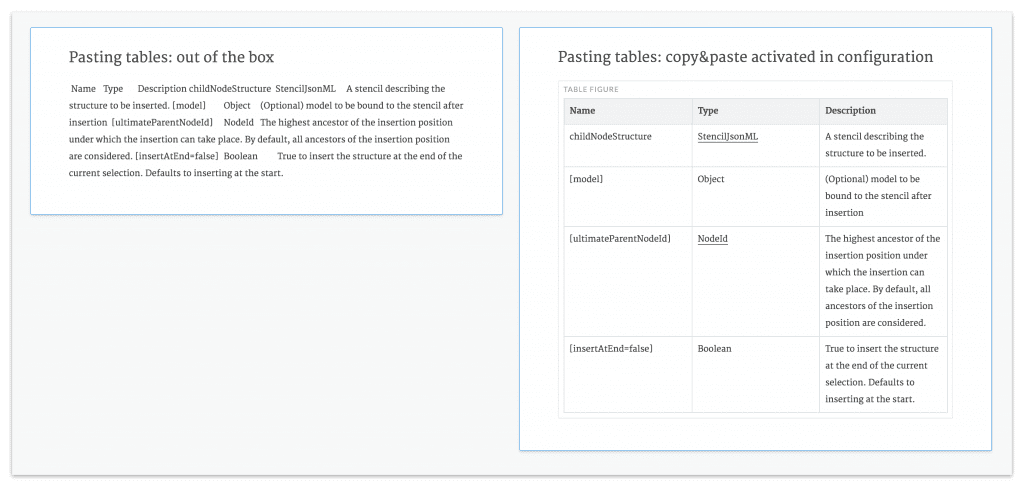Click the 'True to insert the structure' description cell
This screenshot has width=1024, height=487.
tap(883, 374)
